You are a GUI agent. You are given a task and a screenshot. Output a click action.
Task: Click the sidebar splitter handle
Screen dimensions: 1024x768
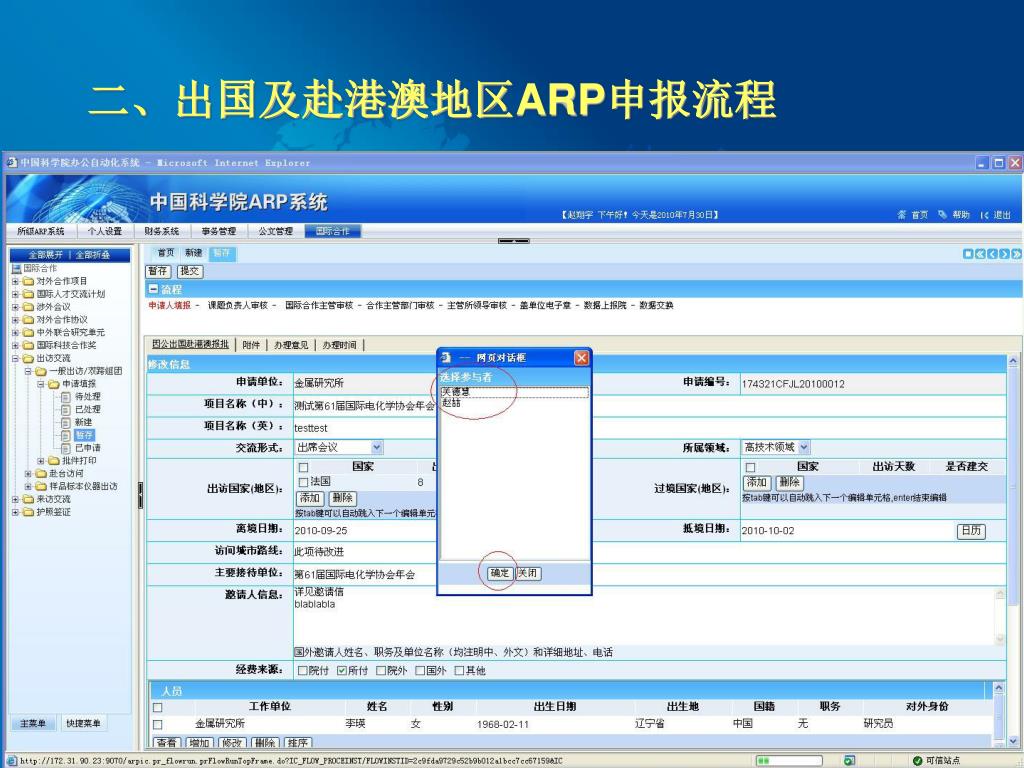tap(140, 496)
